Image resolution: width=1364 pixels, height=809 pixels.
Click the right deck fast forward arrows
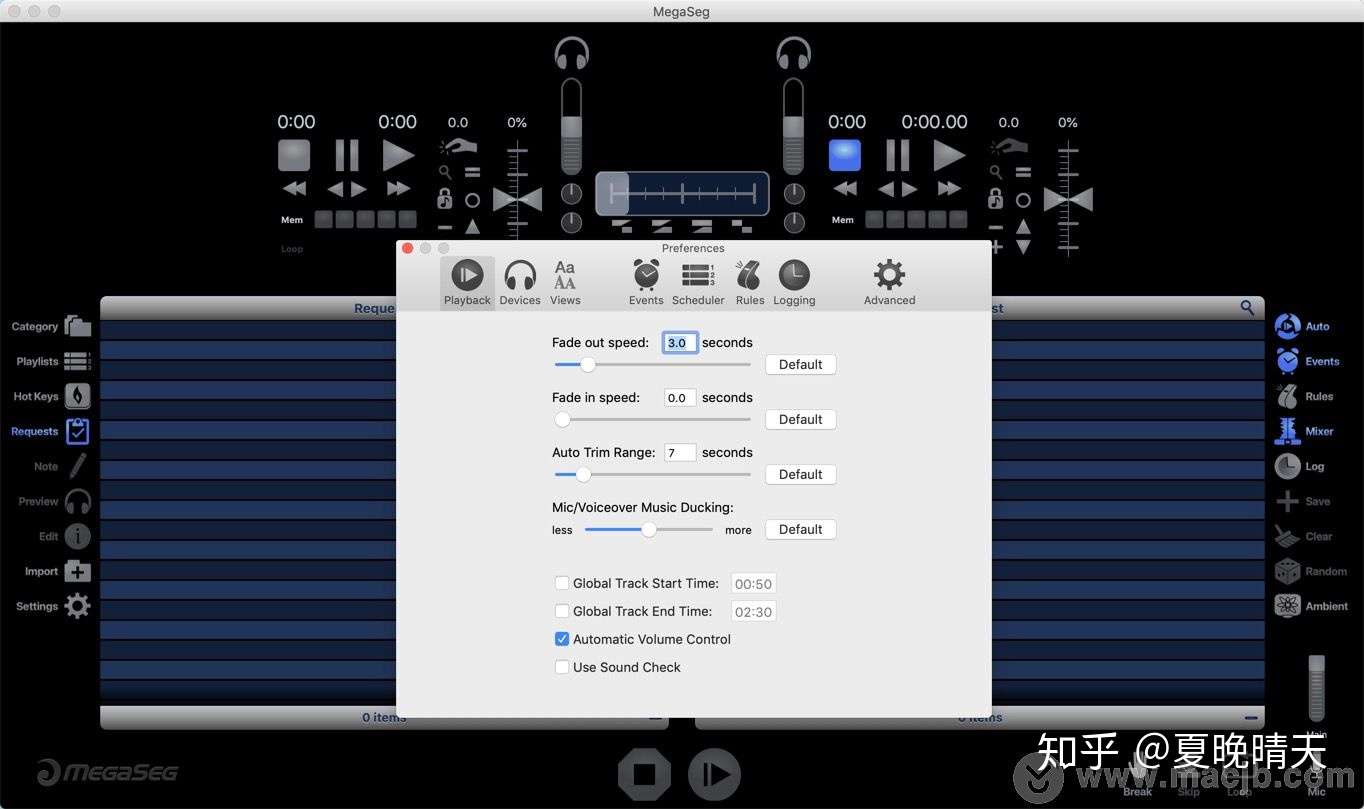pyautogui.click(x=949, y=188)
